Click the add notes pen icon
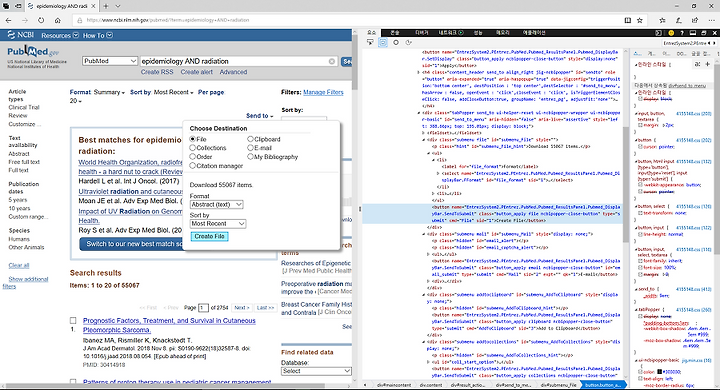This screenshot has width=720, height=390. coord(679,20)
